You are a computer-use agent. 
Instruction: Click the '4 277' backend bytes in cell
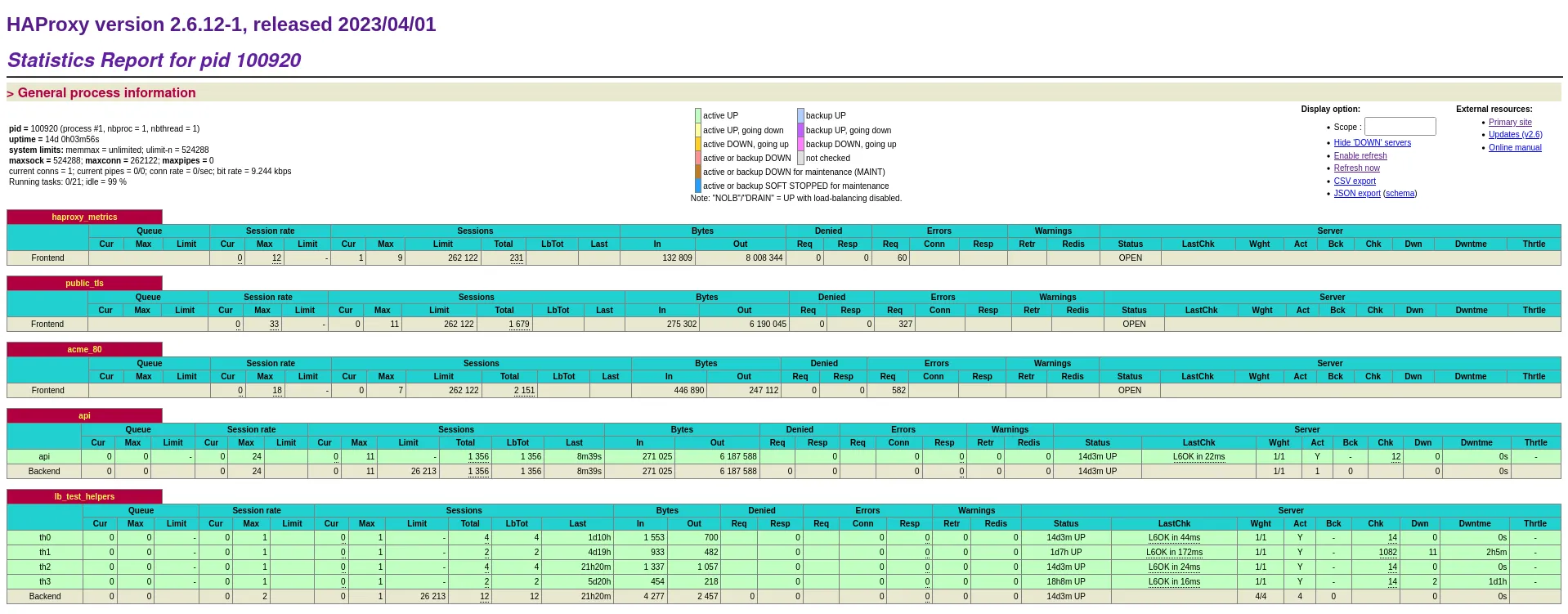[640, 597]
